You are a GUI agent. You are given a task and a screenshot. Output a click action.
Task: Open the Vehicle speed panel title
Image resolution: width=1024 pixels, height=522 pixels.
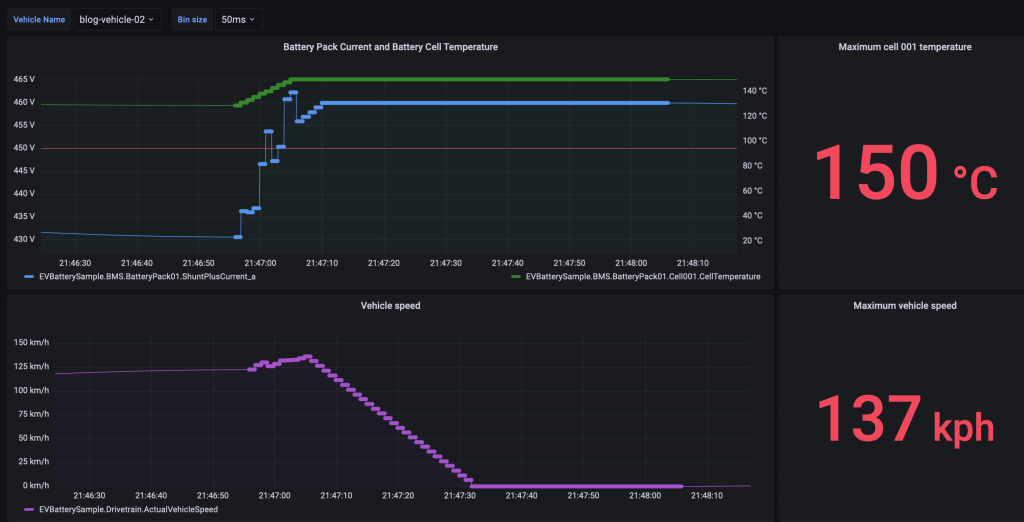coord(390,305)
